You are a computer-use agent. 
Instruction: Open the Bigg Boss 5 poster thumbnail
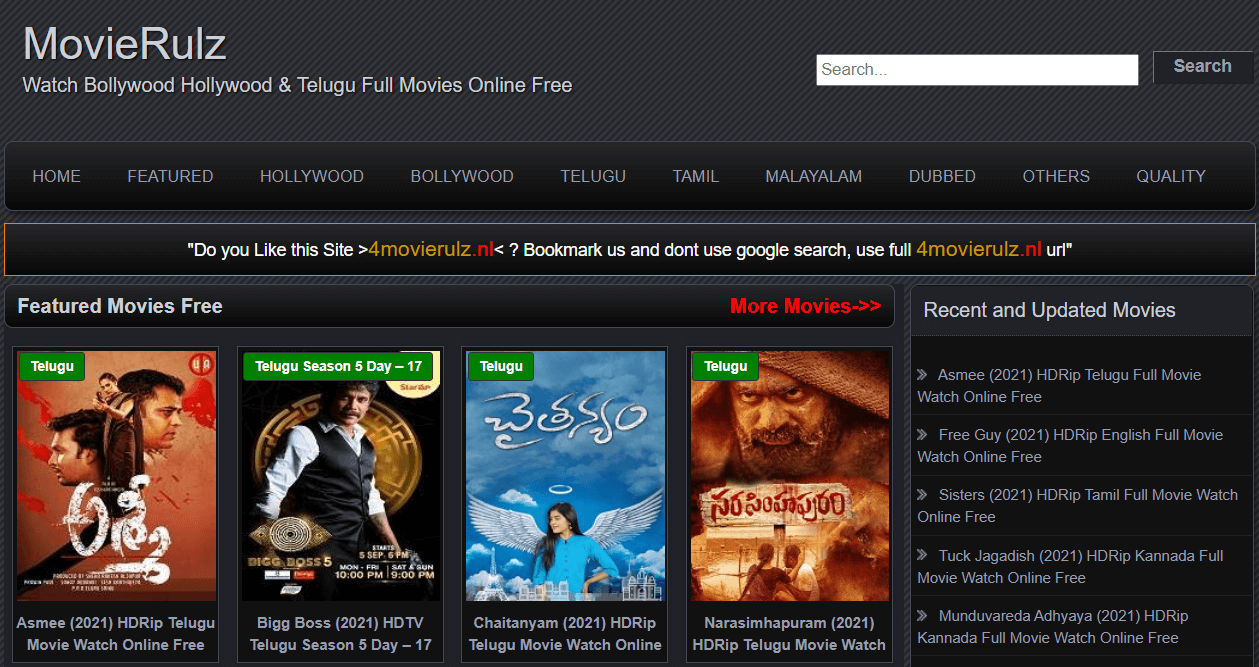coord(340,475)
